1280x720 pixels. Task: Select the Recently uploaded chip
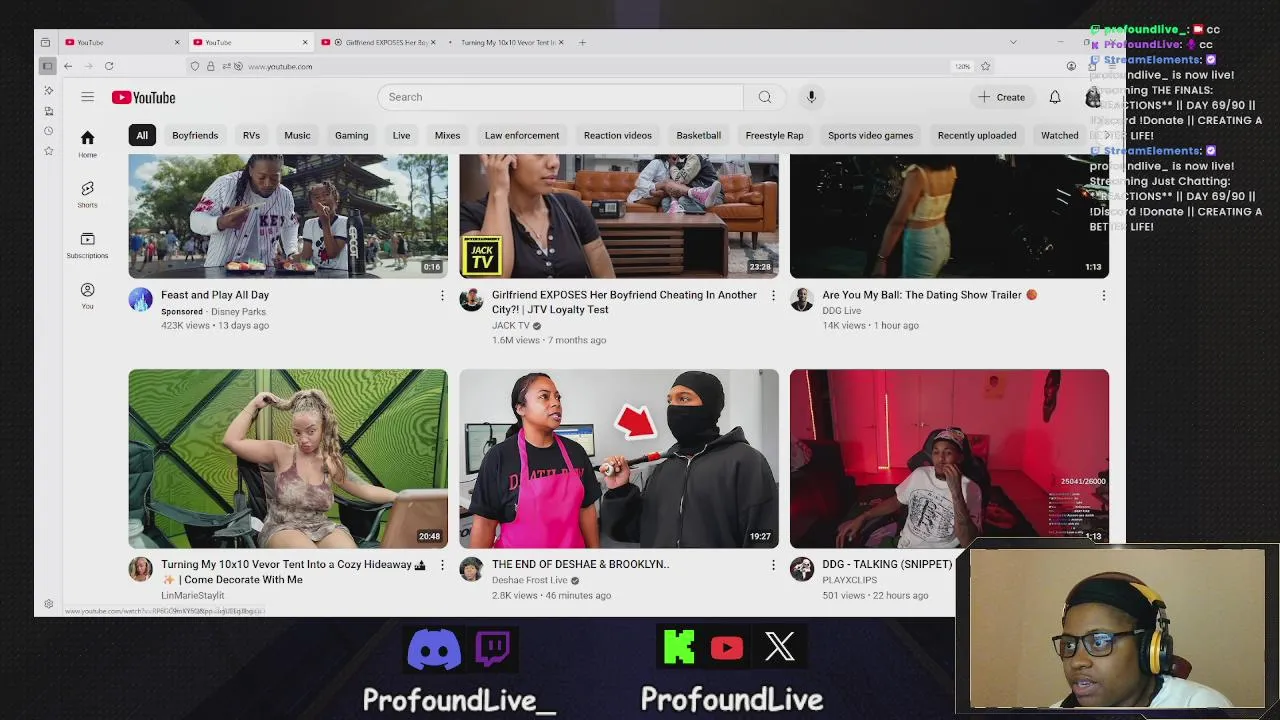coord(977,135)
